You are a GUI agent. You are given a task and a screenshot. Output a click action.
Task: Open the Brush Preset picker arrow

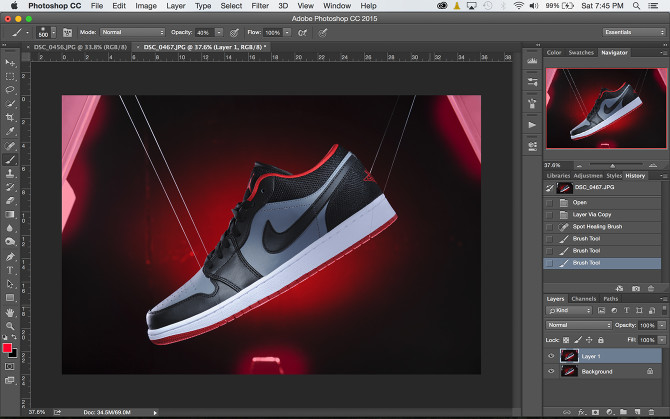(x=54, y=32)
